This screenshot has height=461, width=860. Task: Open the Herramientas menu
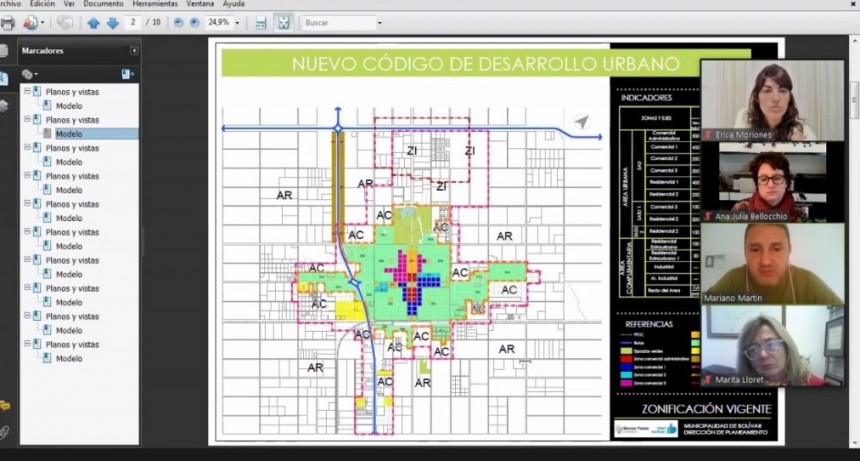[x=154, y=4]
